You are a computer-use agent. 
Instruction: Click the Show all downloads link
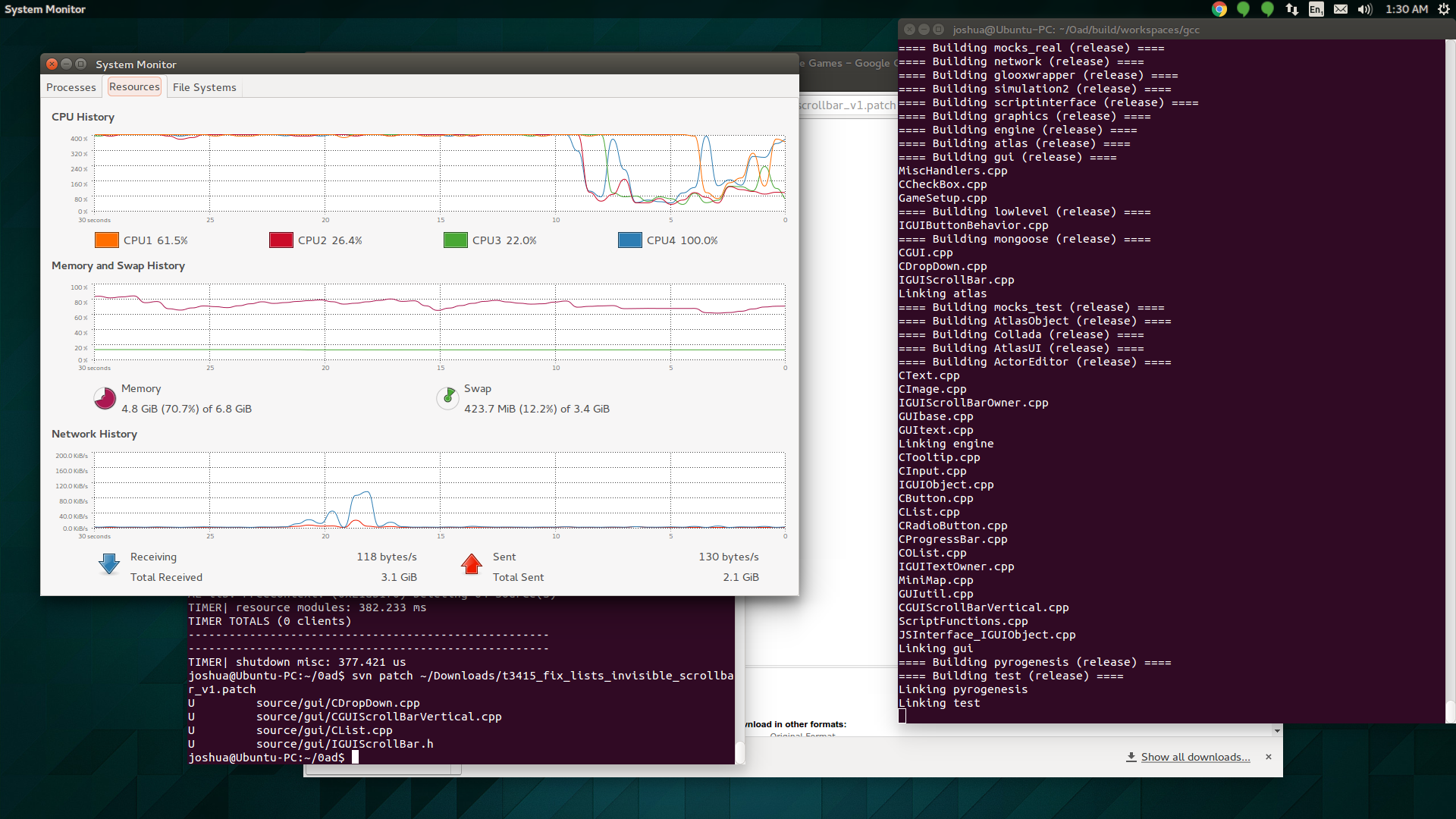1195,757
